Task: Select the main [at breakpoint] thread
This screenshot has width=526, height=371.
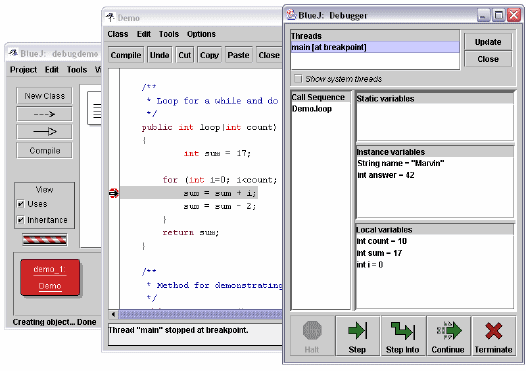Action: pyautogui.click(x=375, y=47)
